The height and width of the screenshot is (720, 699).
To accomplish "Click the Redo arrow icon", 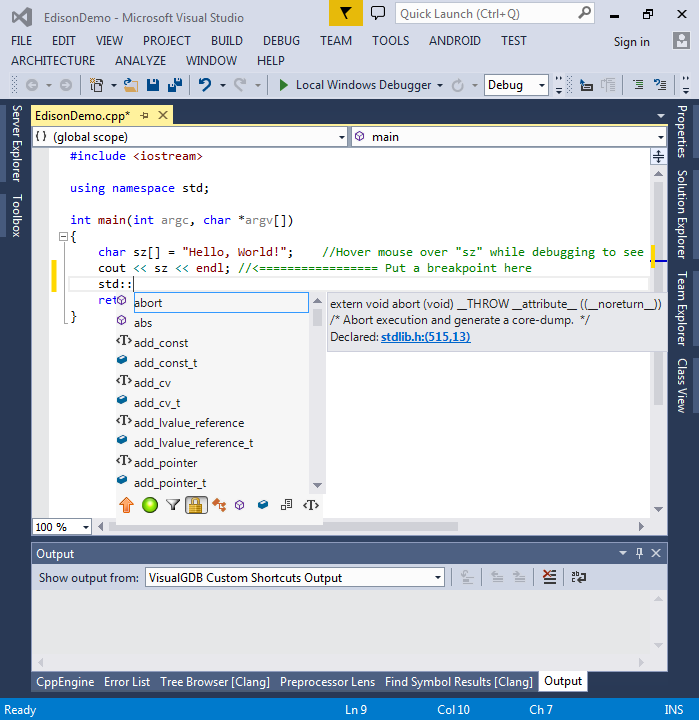I will pos(240,85).
